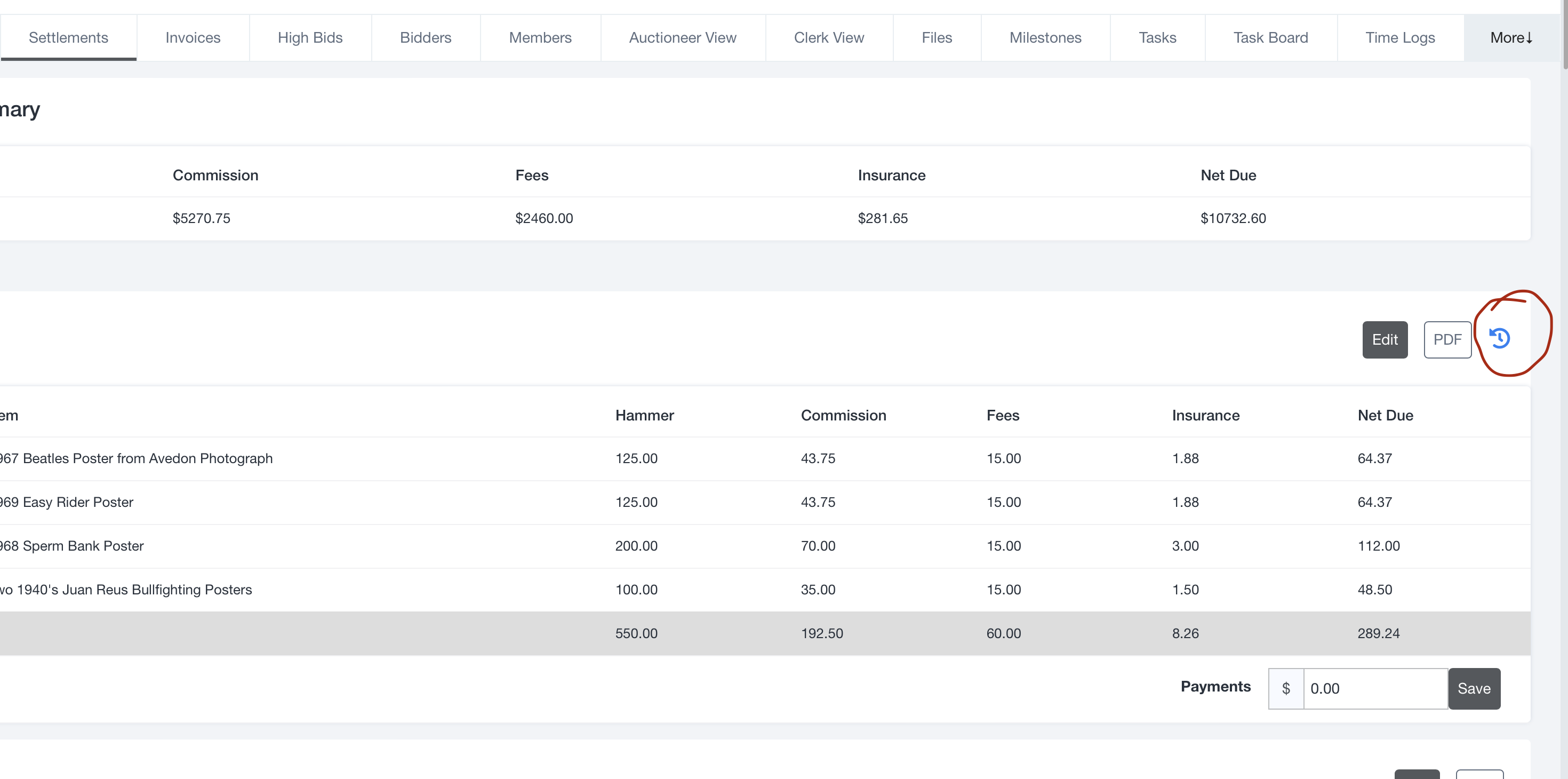This screenshot has width=1568, height=779.
Task: Open the Files tab
Action: click(x=936, y=38)
